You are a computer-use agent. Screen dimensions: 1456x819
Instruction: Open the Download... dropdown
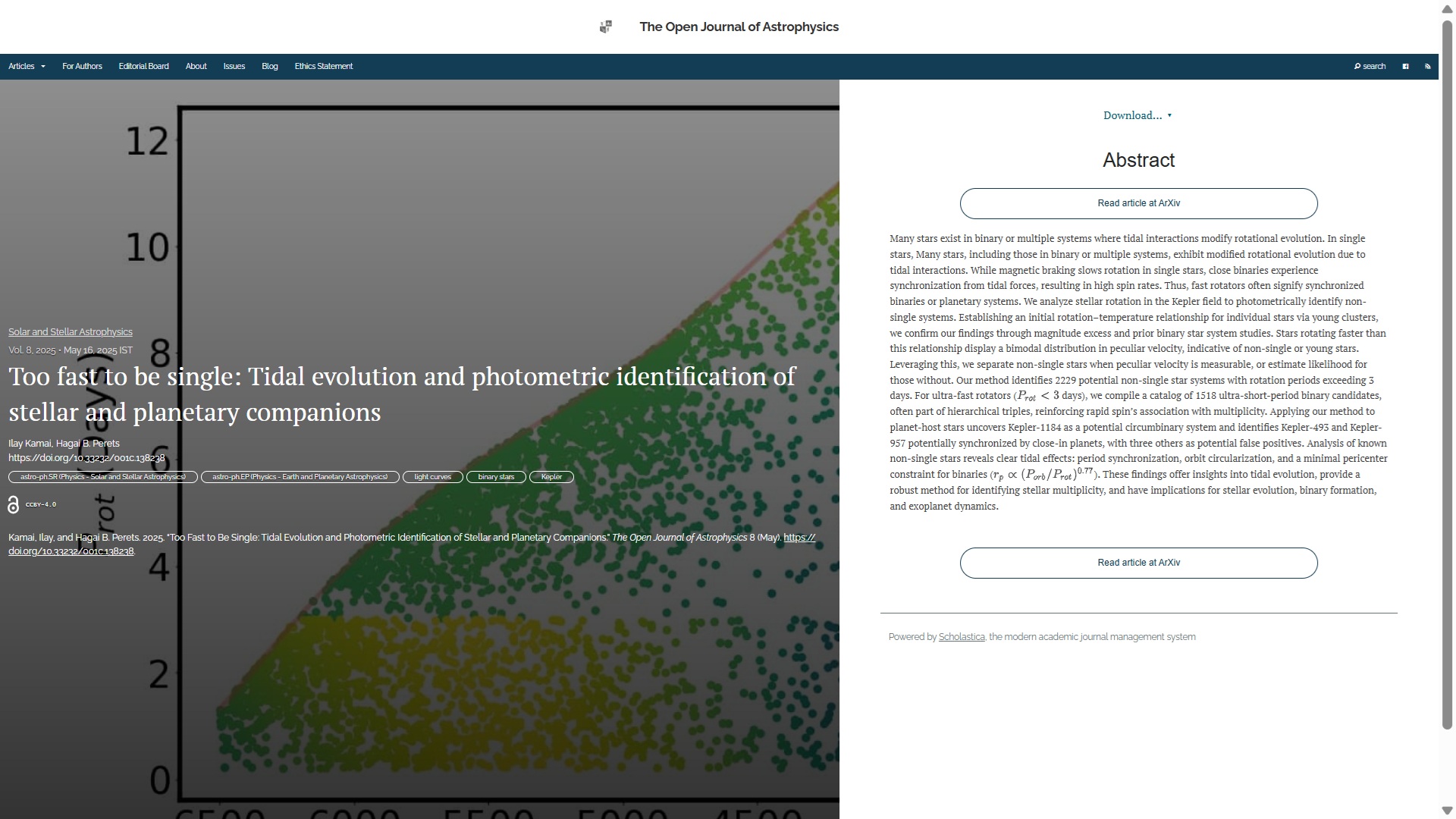pyautogui.click(x=1137, y=116)
